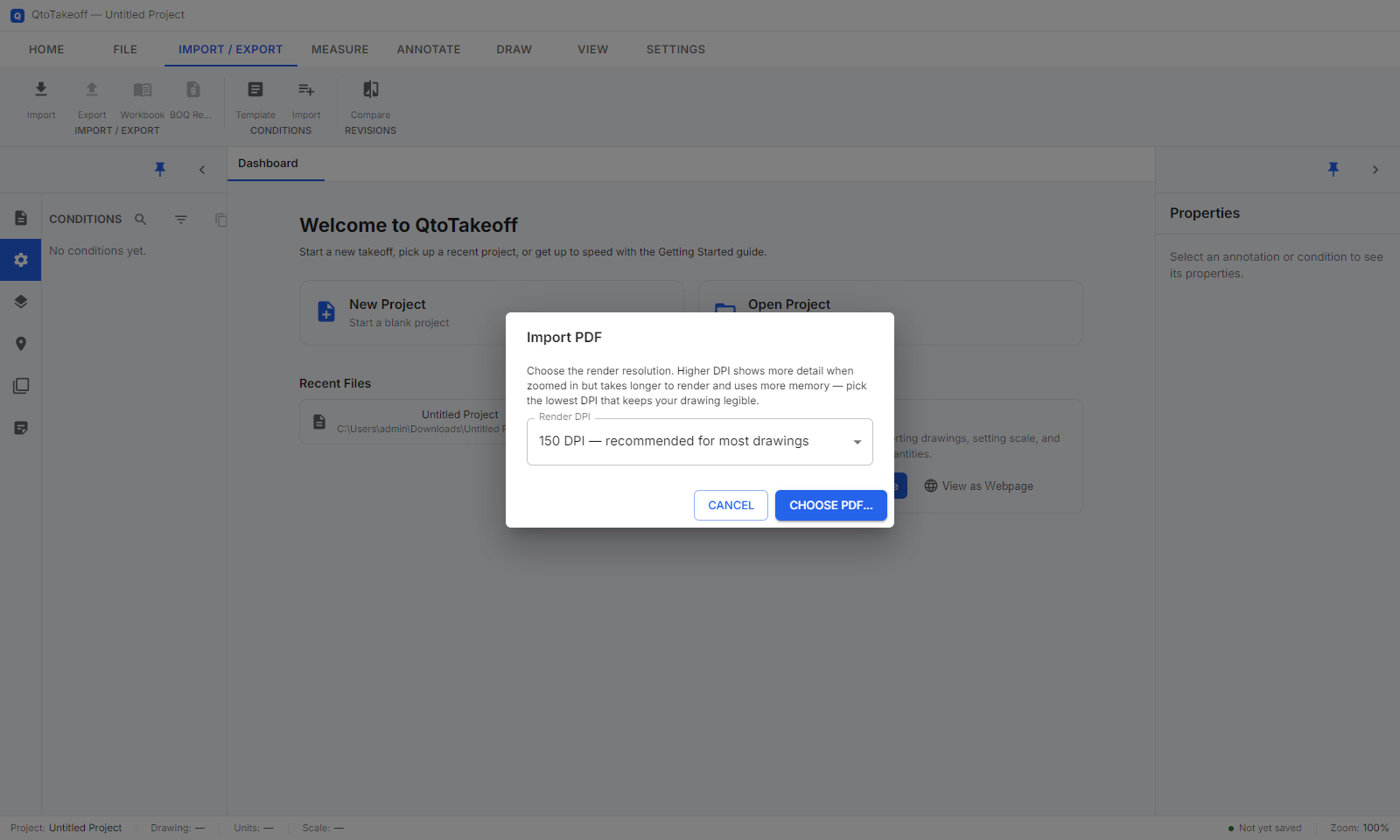Click the Export icon in ribbon
Image resolution: width=1400 pixels, height=840 pixels.
(x=92, y=89)
